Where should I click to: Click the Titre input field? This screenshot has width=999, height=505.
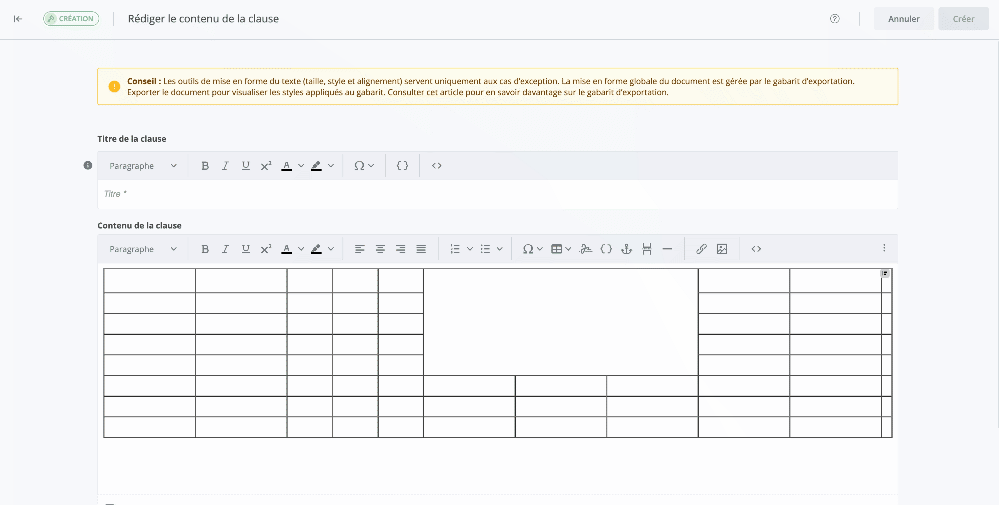pyautogui.click(x=498, y=194)
